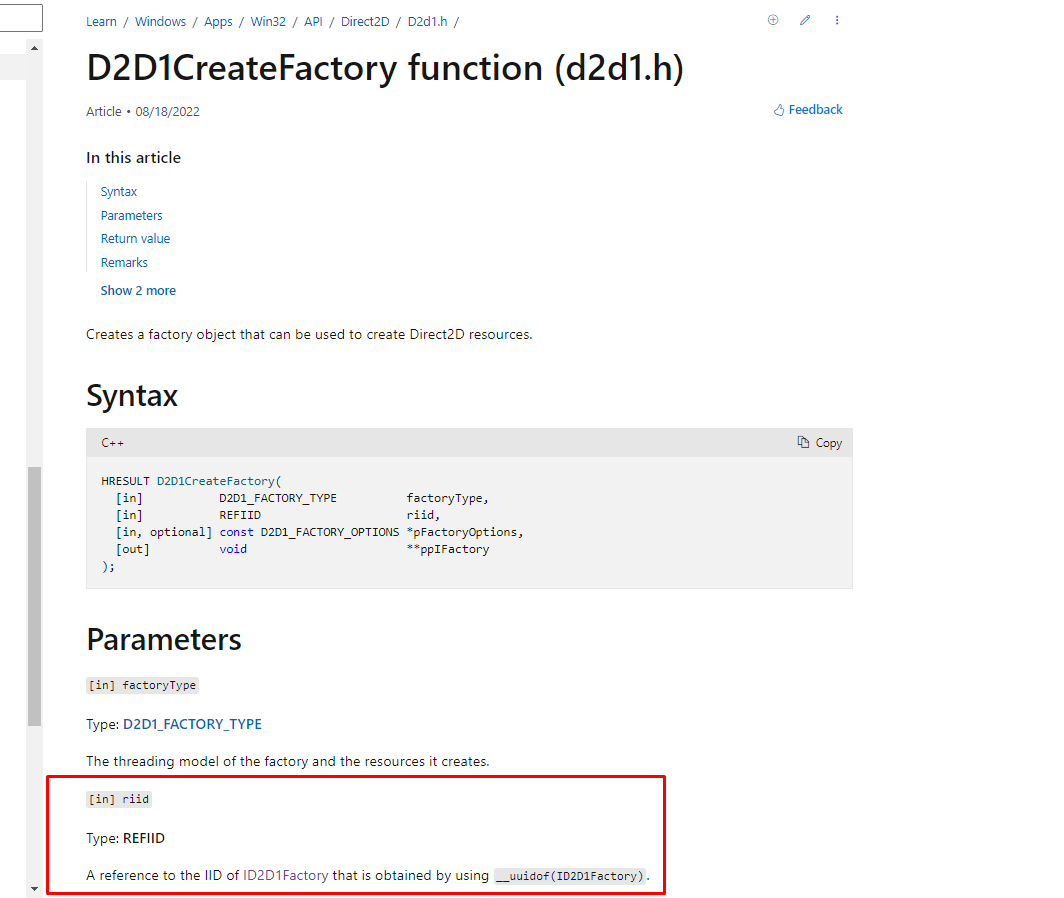The image size is (1064, 898).
Task: Click the page title 'D2D1CreateFactory function (d2d1.h)'
Action: click(x=385, y=68)
